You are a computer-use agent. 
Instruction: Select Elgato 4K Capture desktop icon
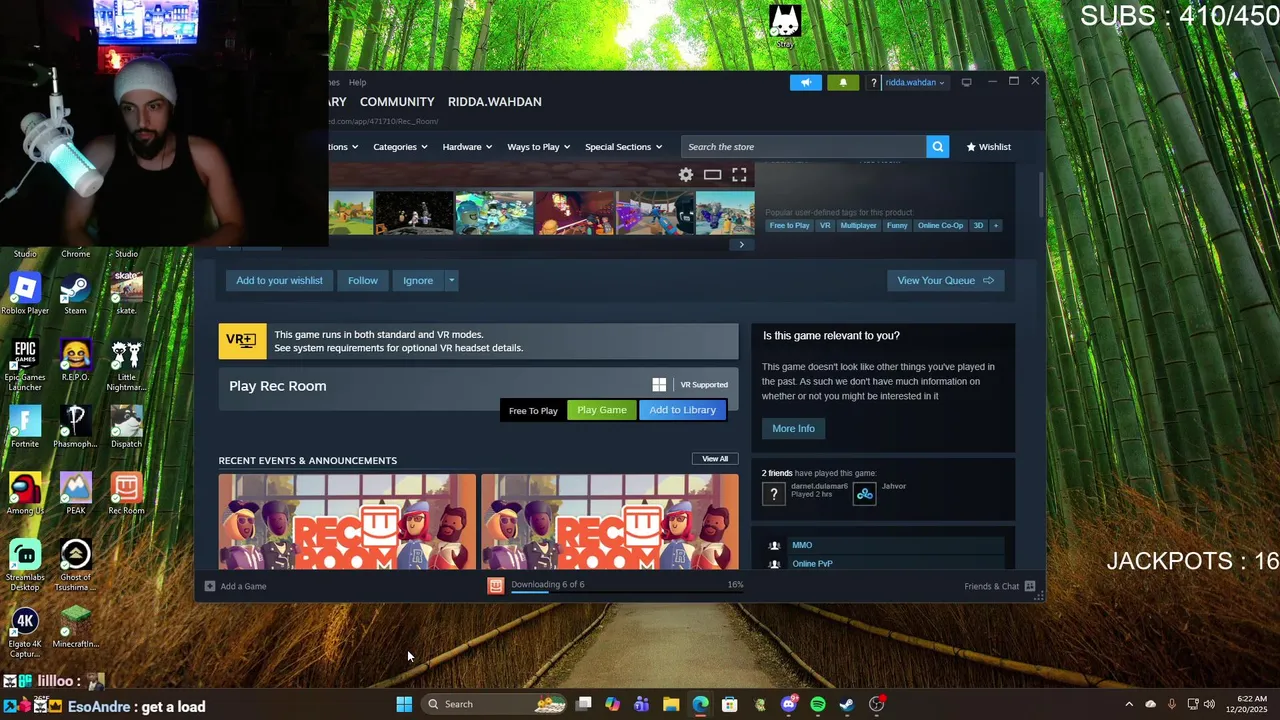[25, 633]
